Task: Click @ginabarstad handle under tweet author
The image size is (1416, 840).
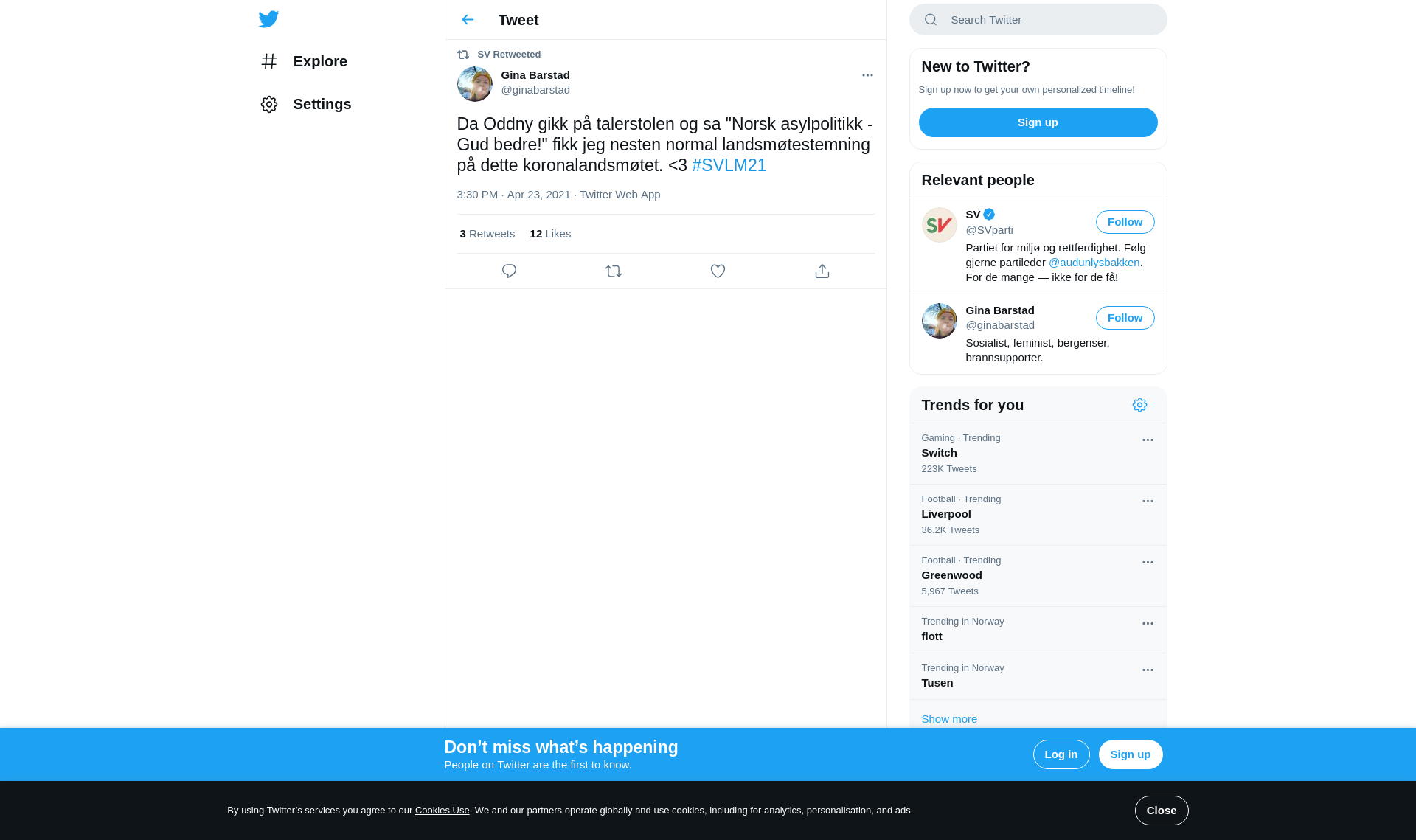Action: 535,90
